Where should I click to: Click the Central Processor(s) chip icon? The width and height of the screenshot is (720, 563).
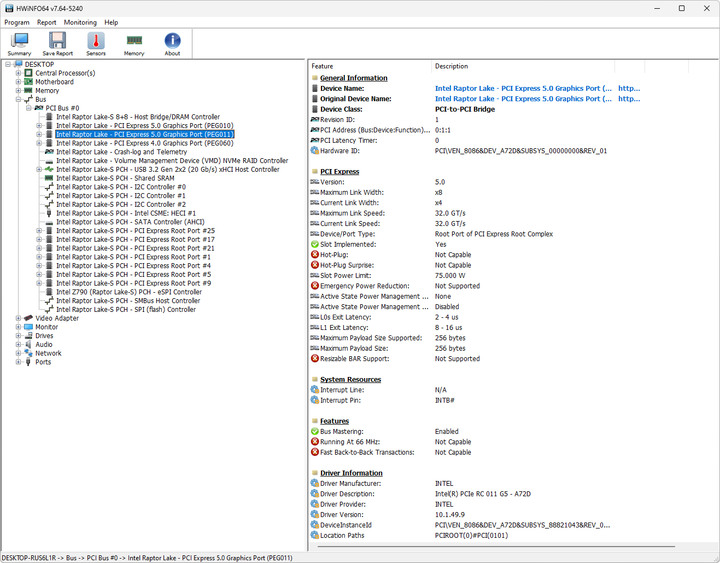click(x=28, y=73)
